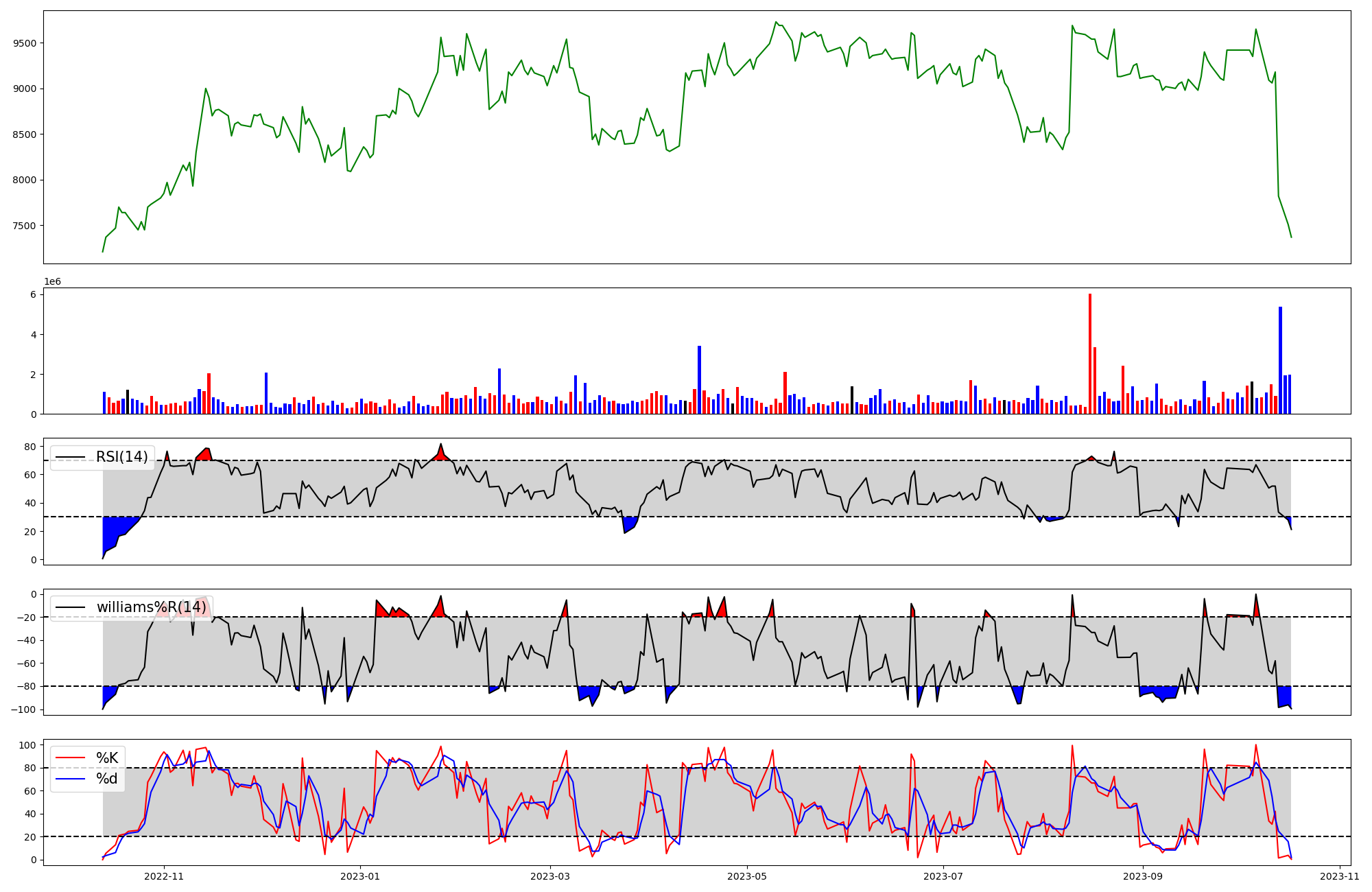1372x892 pixels.
Task: Click the 7500 price axis label
Action: tap(25, 226)
